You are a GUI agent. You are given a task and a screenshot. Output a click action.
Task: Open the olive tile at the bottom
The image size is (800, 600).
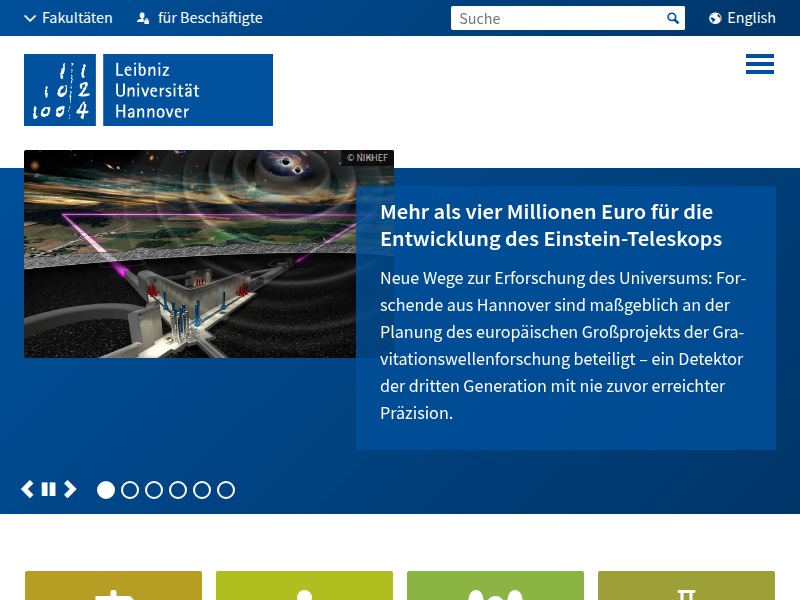pos(686,586)
